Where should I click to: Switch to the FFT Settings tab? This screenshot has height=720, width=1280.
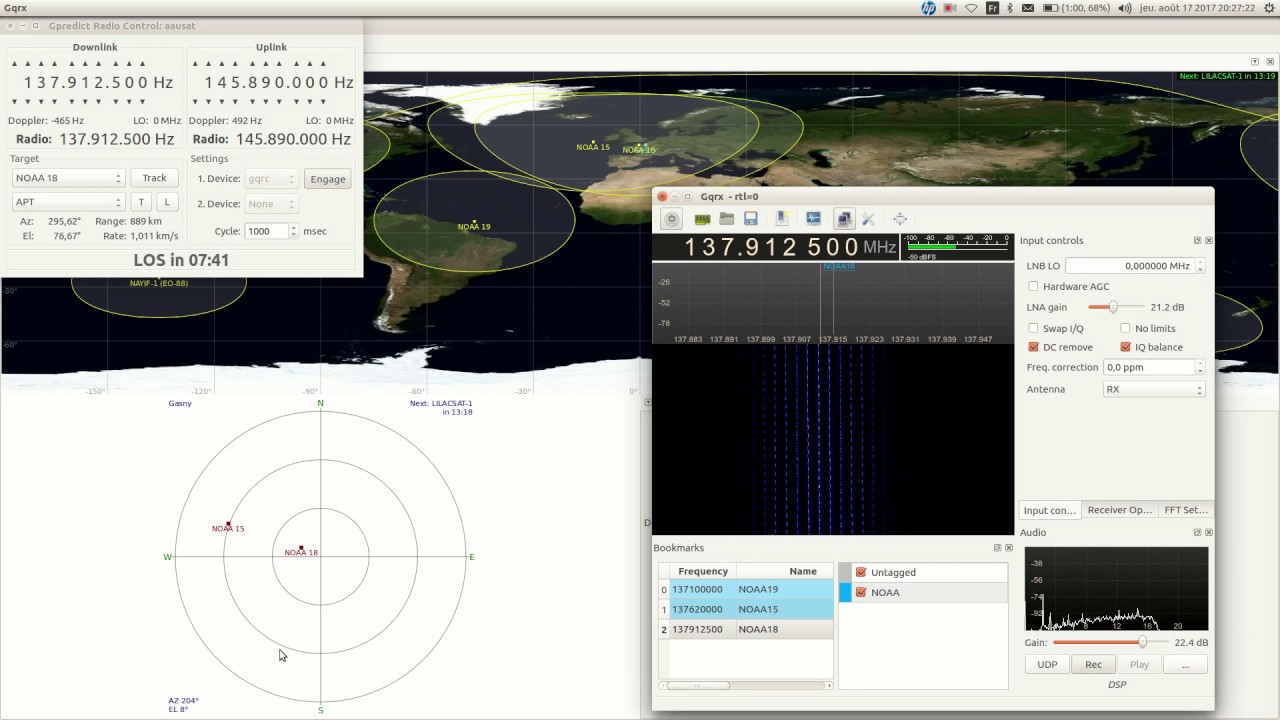pos(1186,510)
